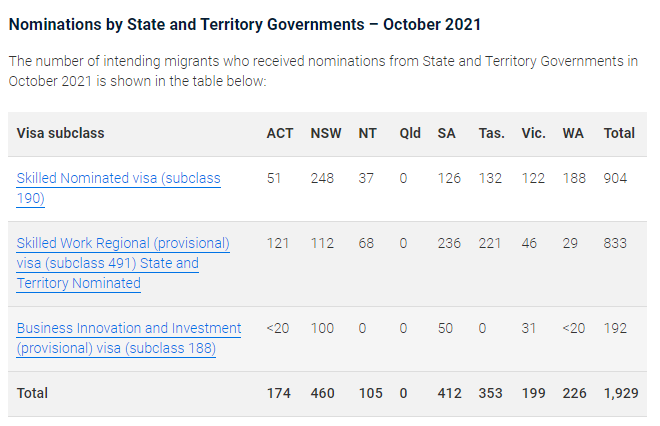The height and width of the screenshot is (426, 660).
Task: Click the WA column header
Action: tap(574, 133)
